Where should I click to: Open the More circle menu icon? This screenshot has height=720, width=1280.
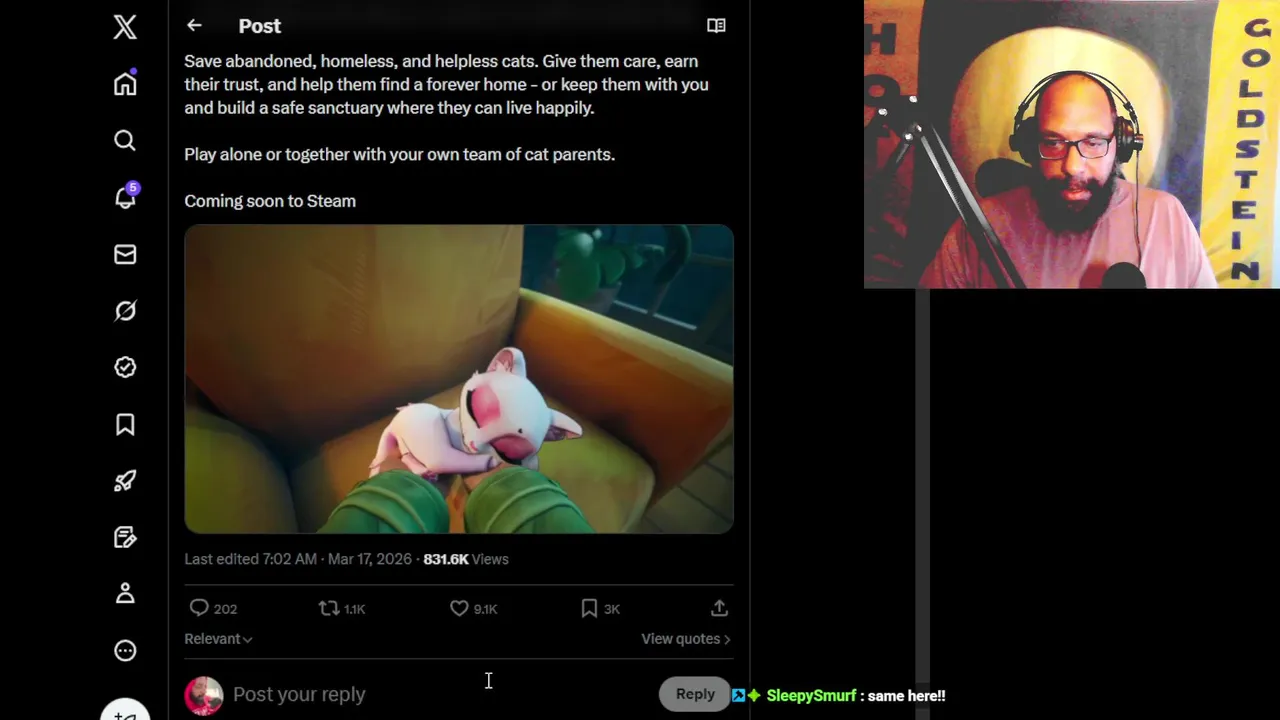pyautogui.click(x=125, y=650)
